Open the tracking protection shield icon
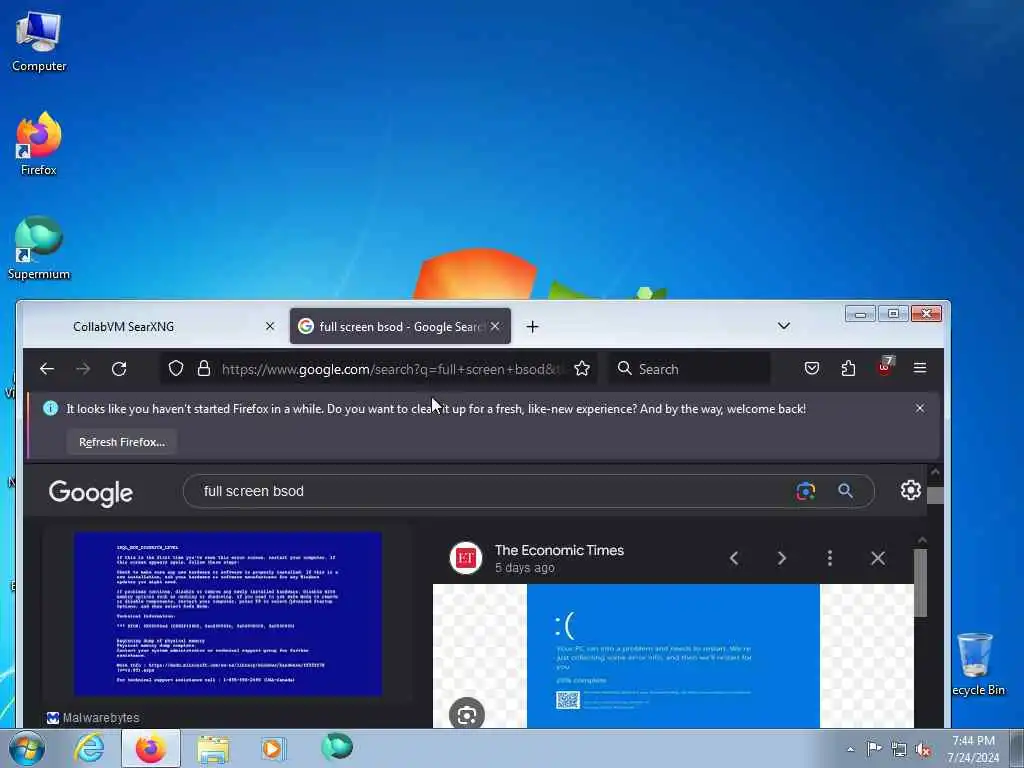1024x768 pixels. click(176, 368)
